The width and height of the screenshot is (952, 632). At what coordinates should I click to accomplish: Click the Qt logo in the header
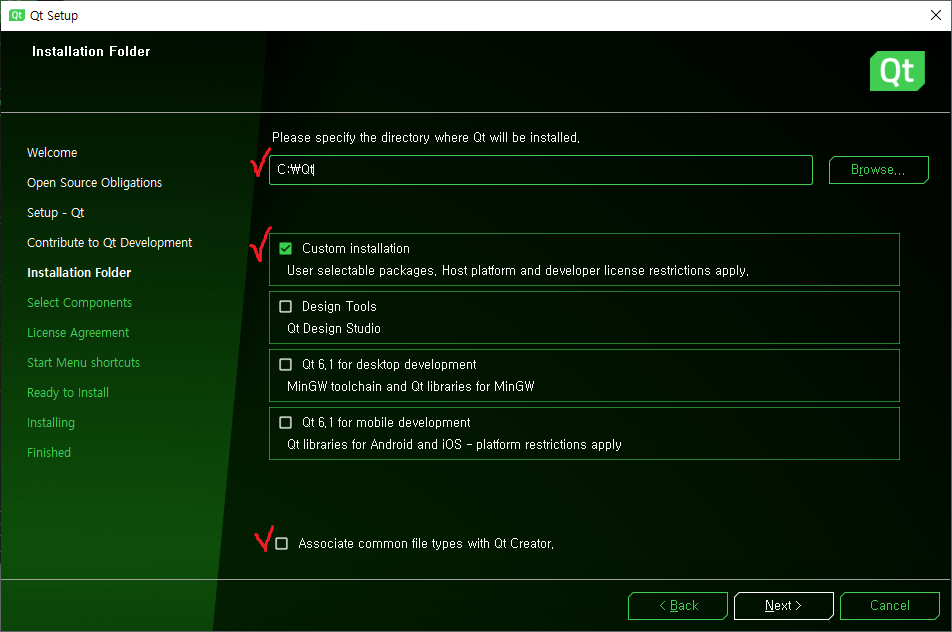click(897, 71)
